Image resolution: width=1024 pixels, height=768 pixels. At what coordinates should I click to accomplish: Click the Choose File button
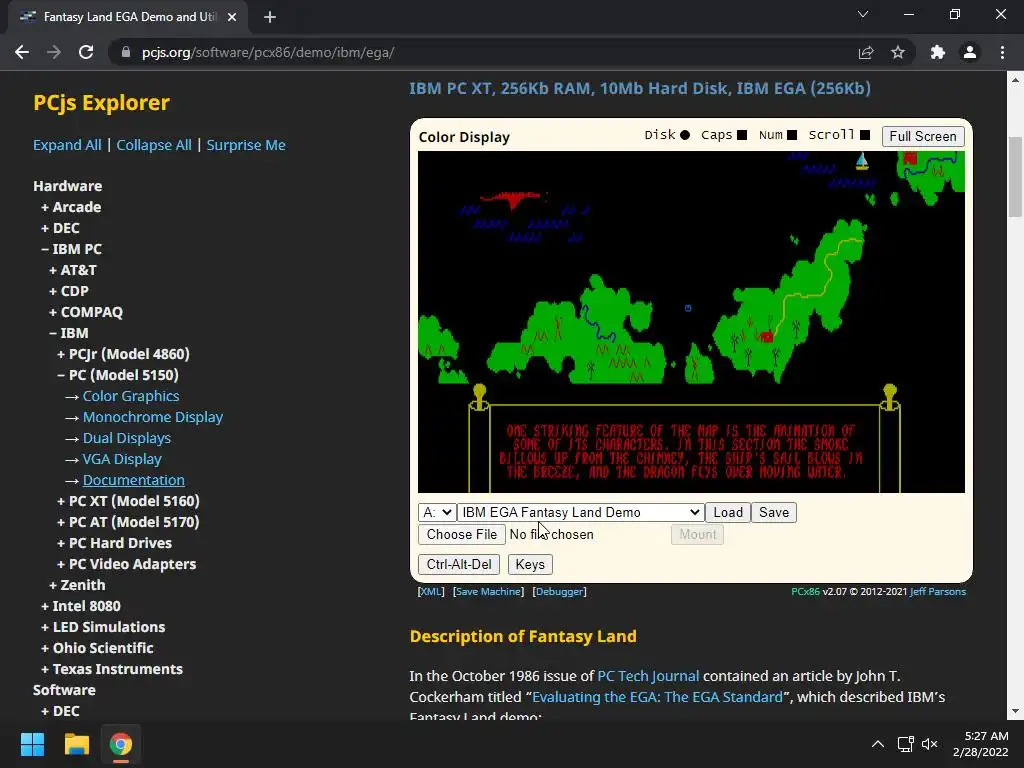click(462, 534)
